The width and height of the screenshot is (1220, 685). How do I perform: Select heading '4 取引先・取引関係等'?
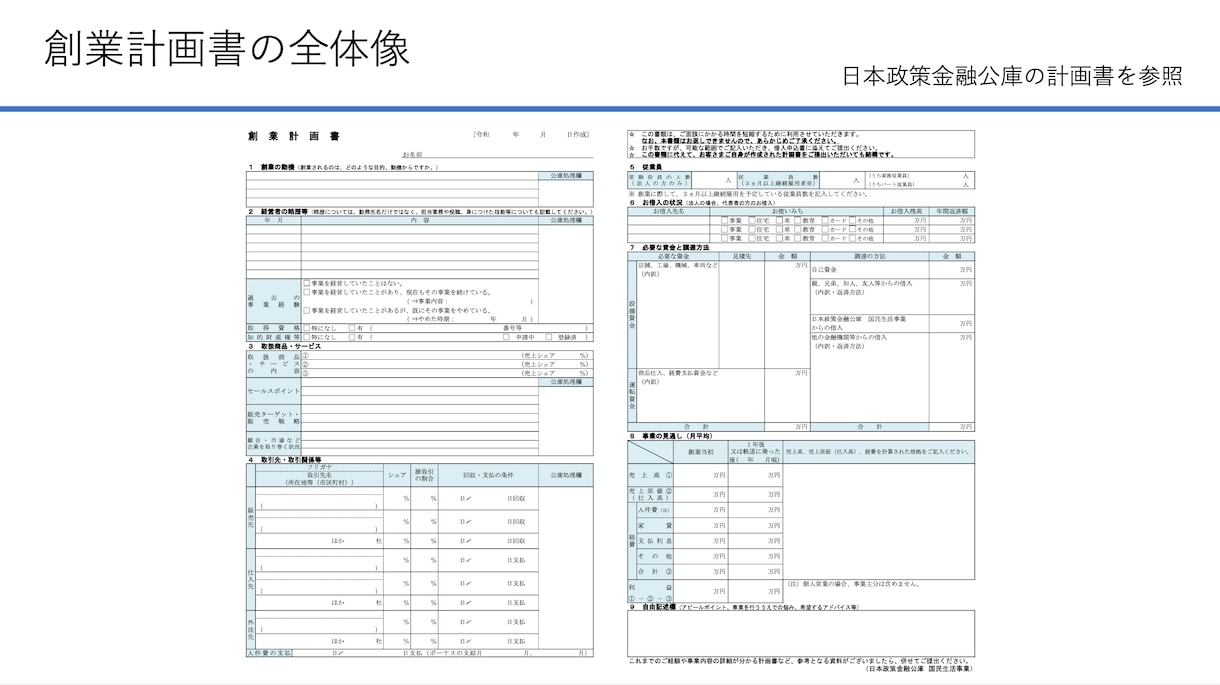point(285,460)
